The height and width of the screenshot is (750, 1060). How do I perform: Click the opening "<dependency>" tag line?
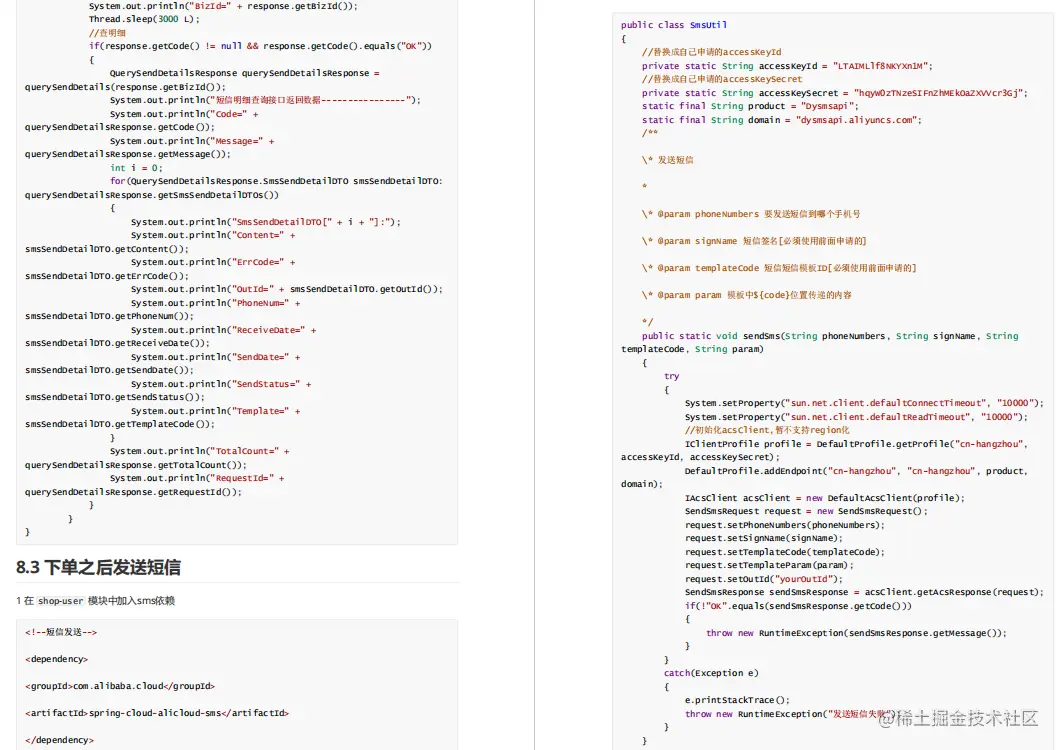click(x=57, y=659)
